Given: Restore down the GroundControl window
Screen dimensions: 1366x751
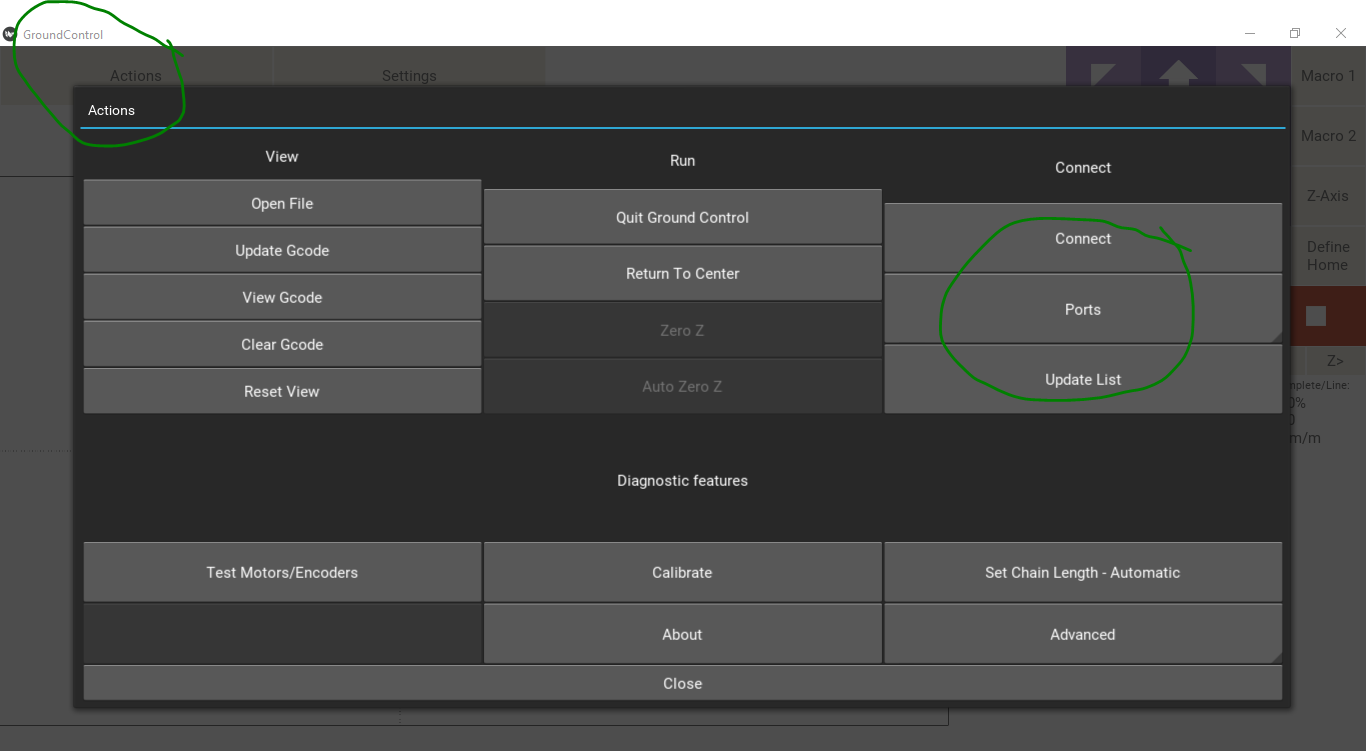Looking at the screenshot, I should point(1295,33).
